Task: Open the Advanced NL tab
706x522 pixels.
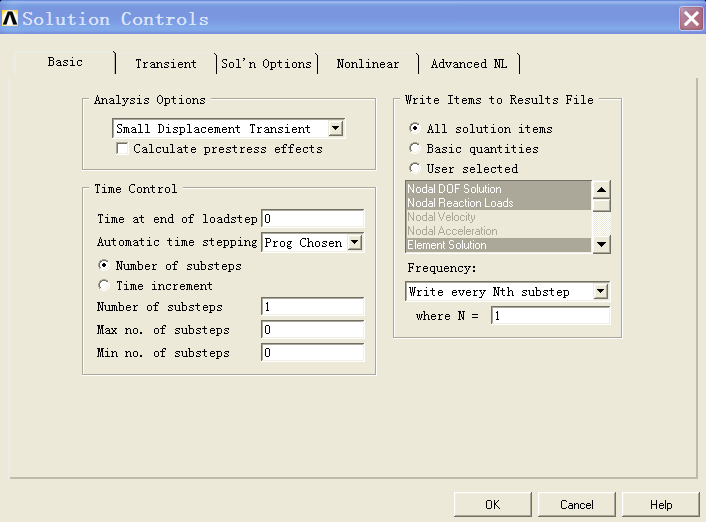Action: [468, 64]
